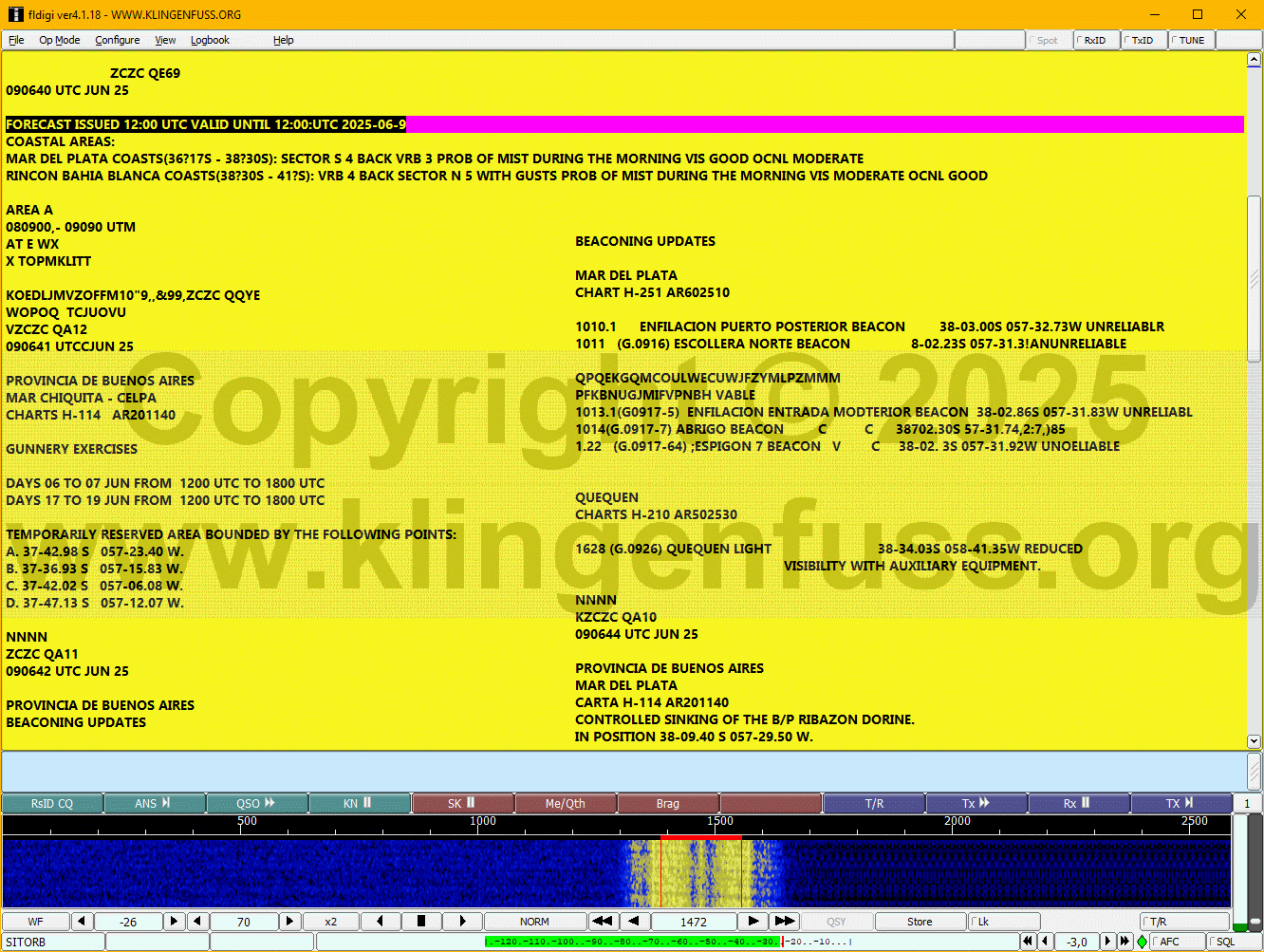1264x952 pixels.
Task: Enable the TUNE toggle
Action: click(1191, 40)
